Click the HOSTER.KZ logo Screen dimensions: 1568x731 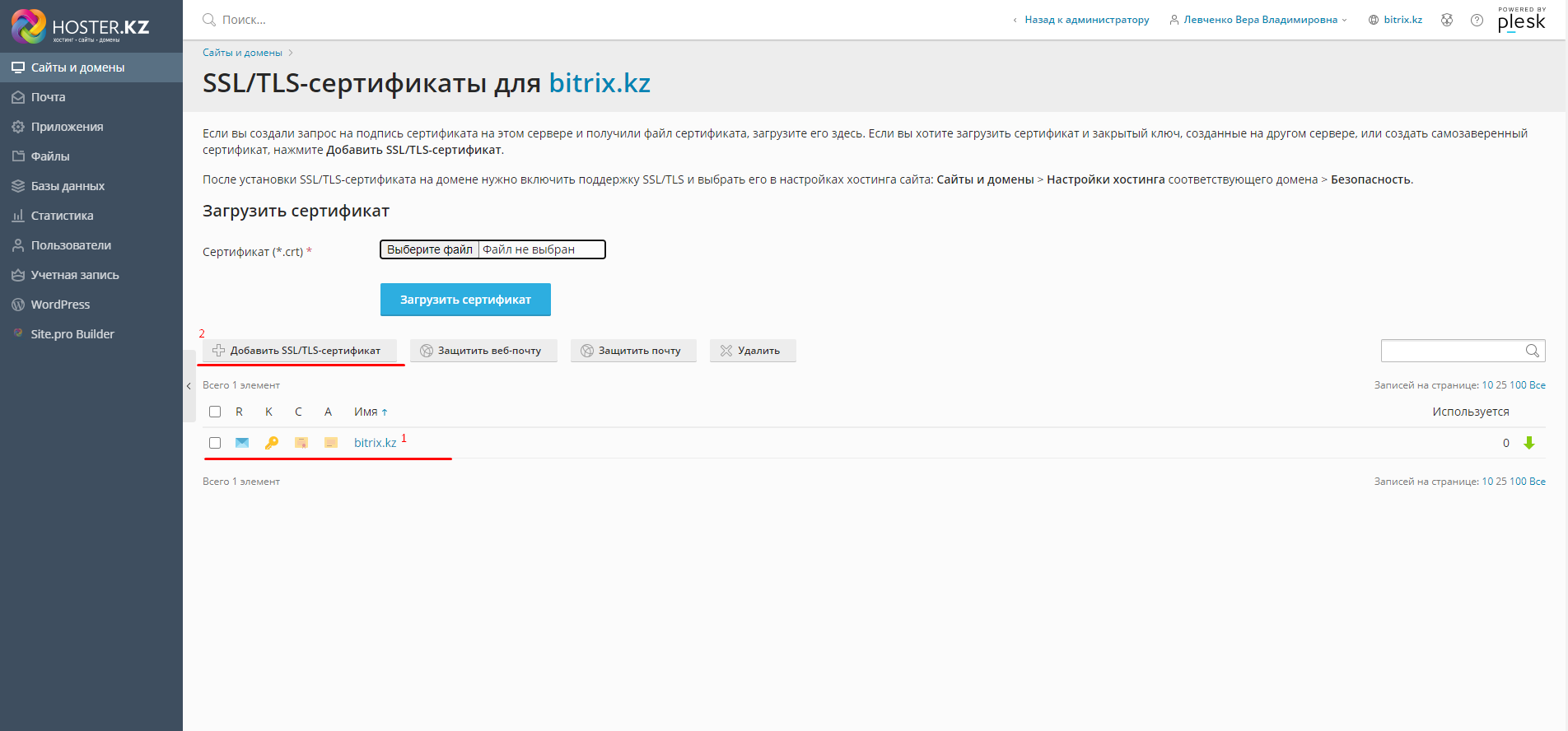[x=81, y=26]
